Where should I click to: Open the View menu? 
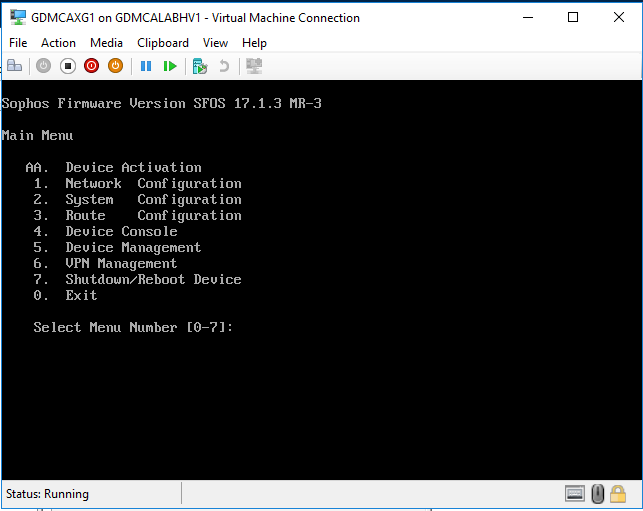[215, 43]
